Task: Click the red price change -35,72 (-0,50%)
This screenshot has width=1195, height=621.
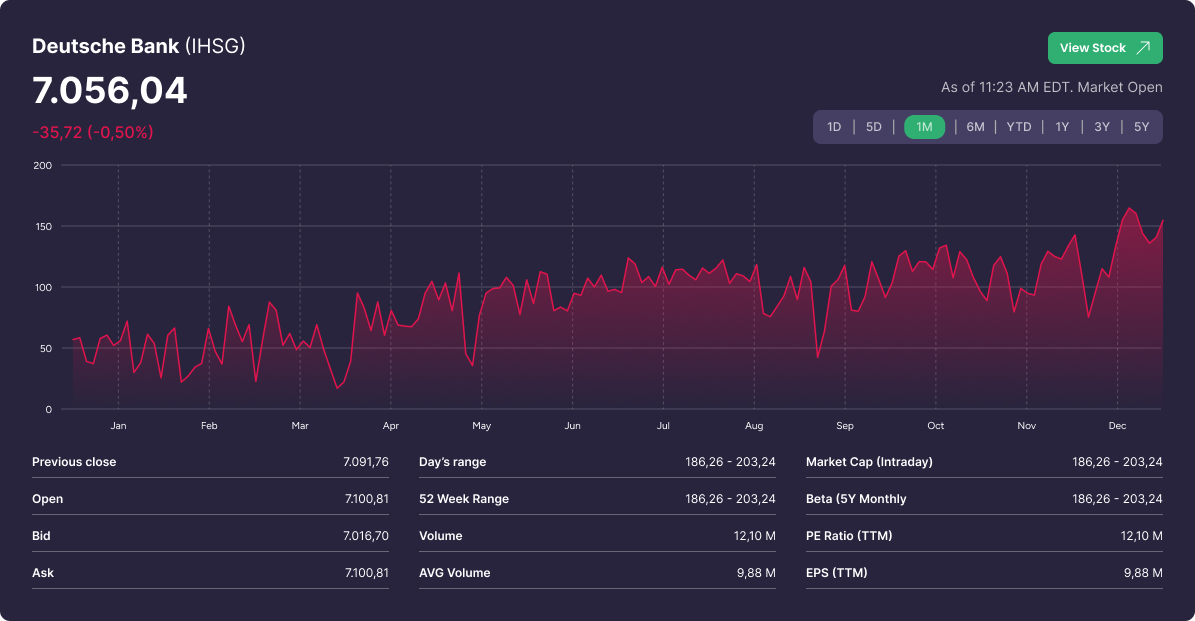Action: (x=93, y=132)
